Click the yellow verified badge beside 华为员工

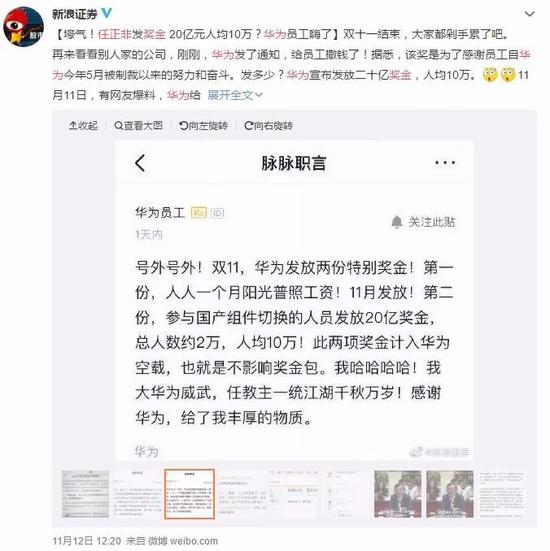pos(199,213)
